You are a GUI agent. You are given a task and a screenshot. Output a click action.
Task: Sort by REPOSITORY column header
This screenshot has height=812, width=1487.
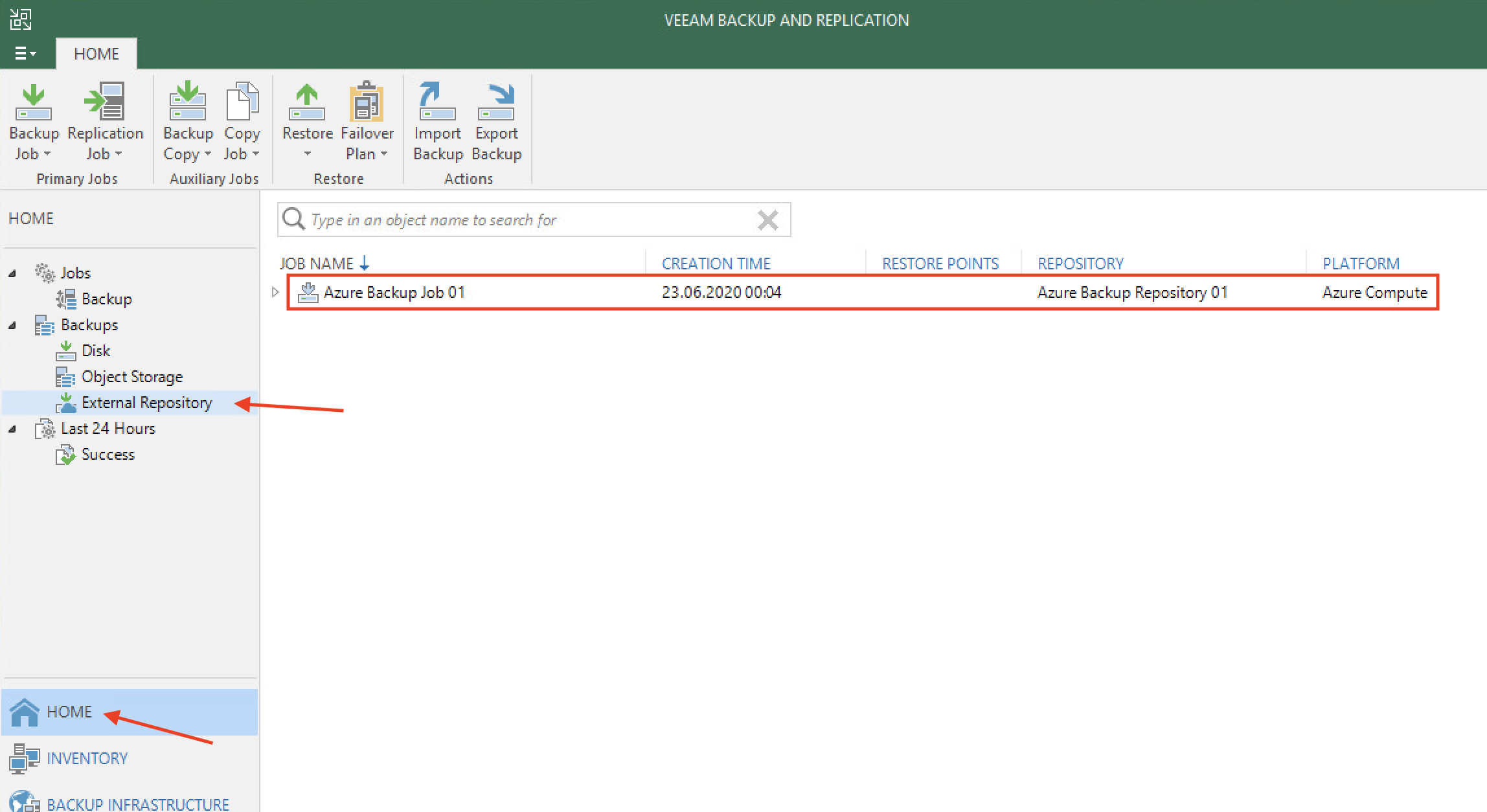click(x=1080, y=264)
